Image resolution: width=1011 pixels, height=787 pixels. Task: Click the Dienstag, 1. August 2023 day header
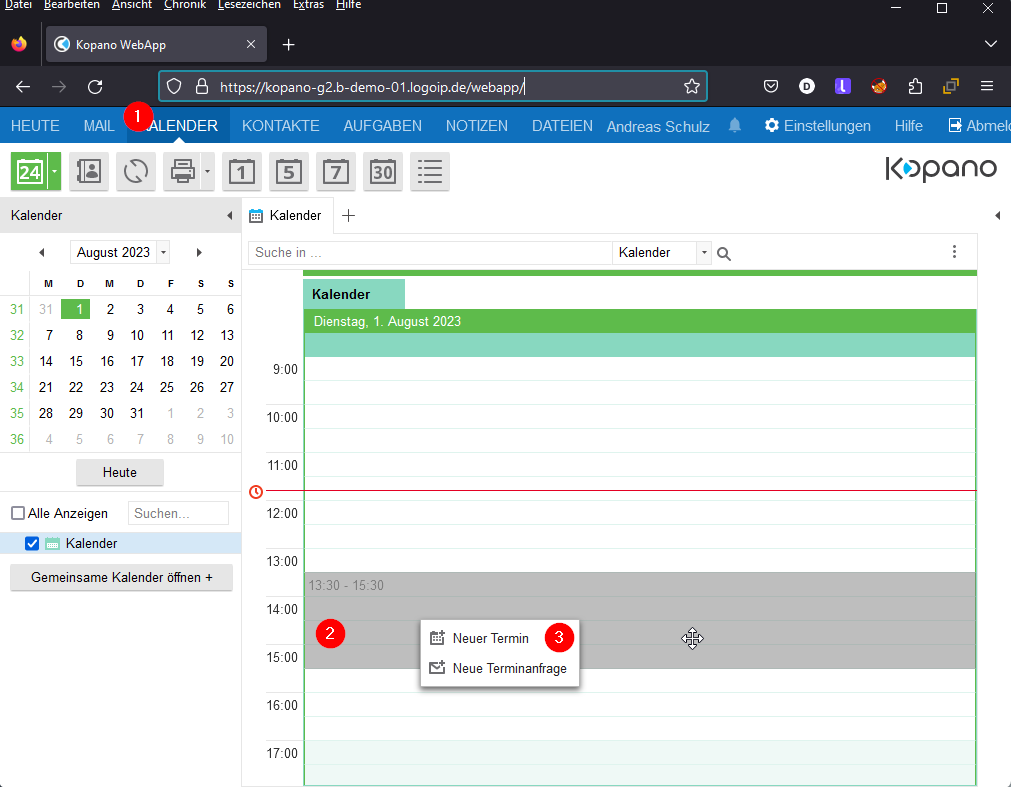click(x=640, y=321)
